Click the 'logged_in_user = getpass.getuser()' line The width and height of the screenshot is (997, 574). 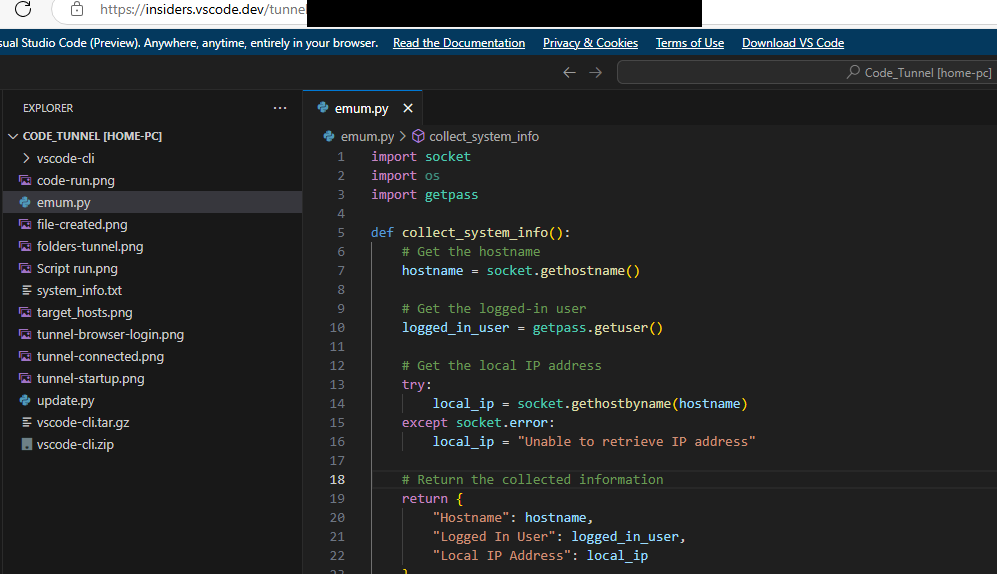tap(532, 327)
